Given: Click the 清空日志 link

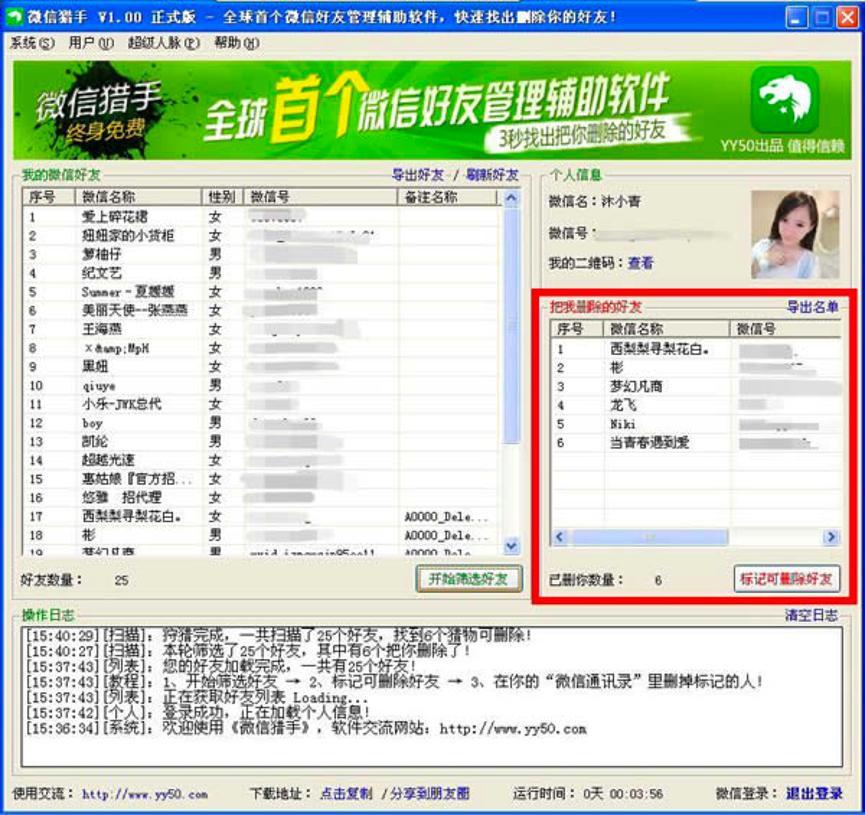Looking at the screenshot, I should [x=811, y=615].
